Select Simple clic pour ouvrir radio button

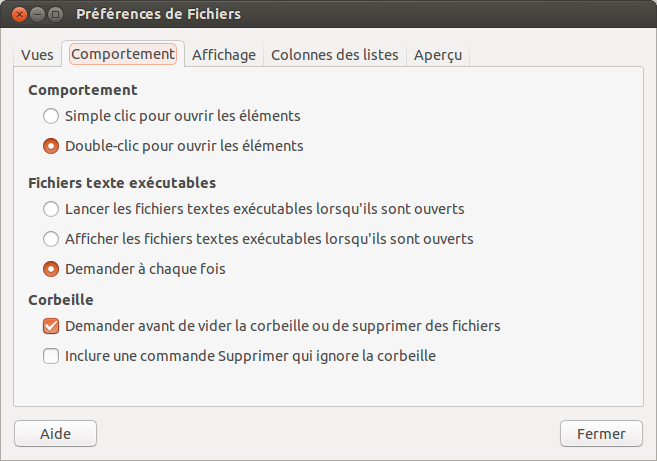pos(51,116)
